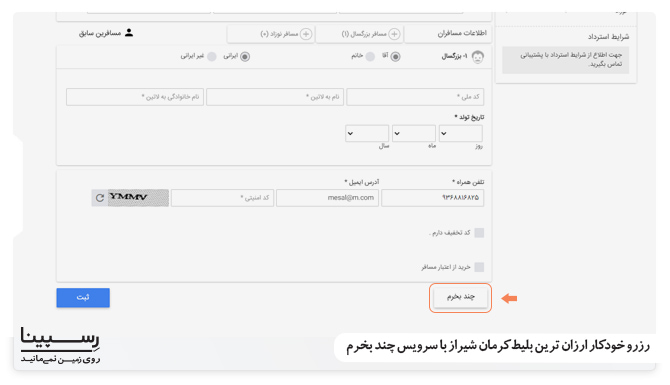Open the روز birth day dropdown

tap(461, 133)
